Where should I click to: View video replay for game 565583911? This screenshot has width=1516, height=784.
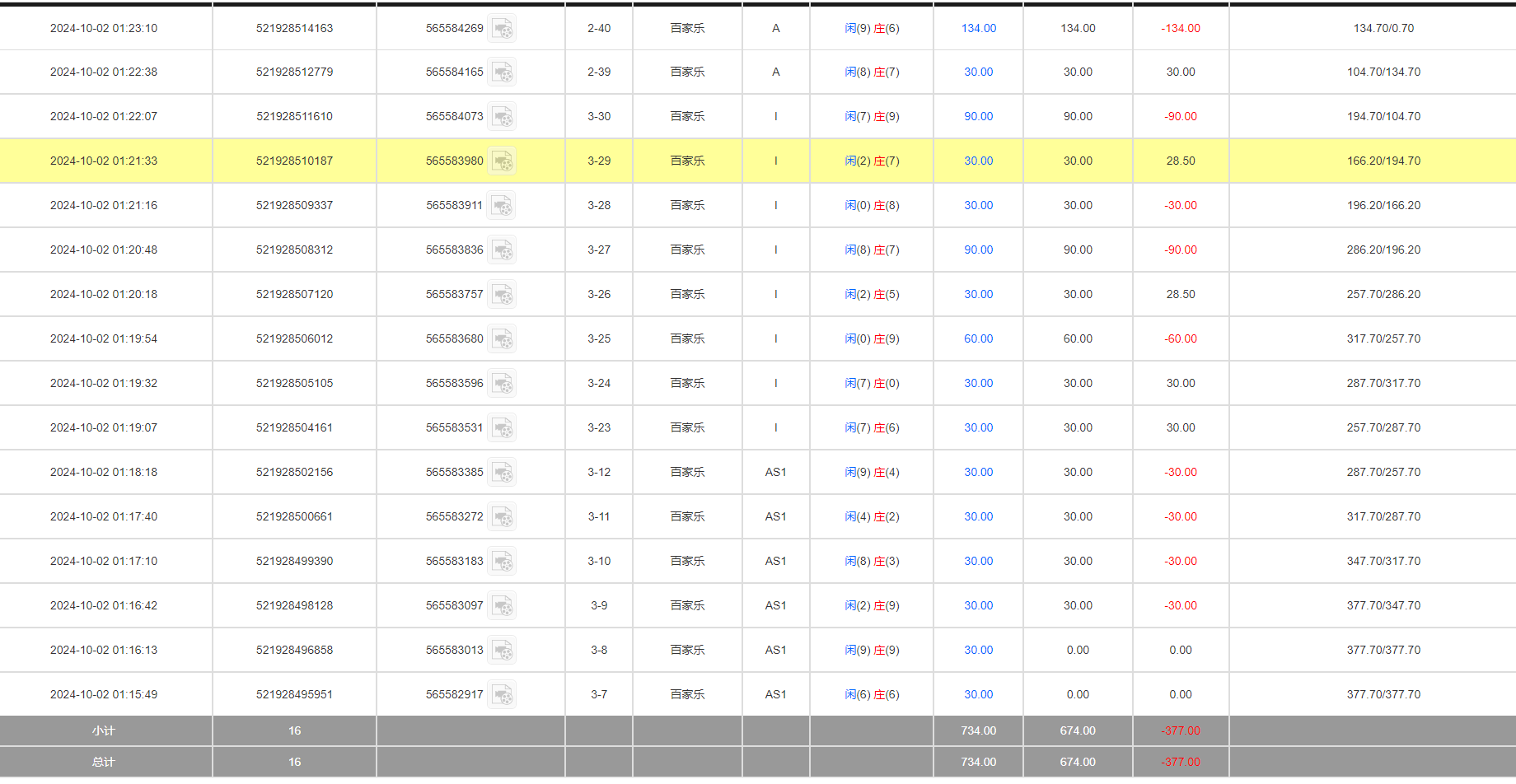(x=501, y=207)
